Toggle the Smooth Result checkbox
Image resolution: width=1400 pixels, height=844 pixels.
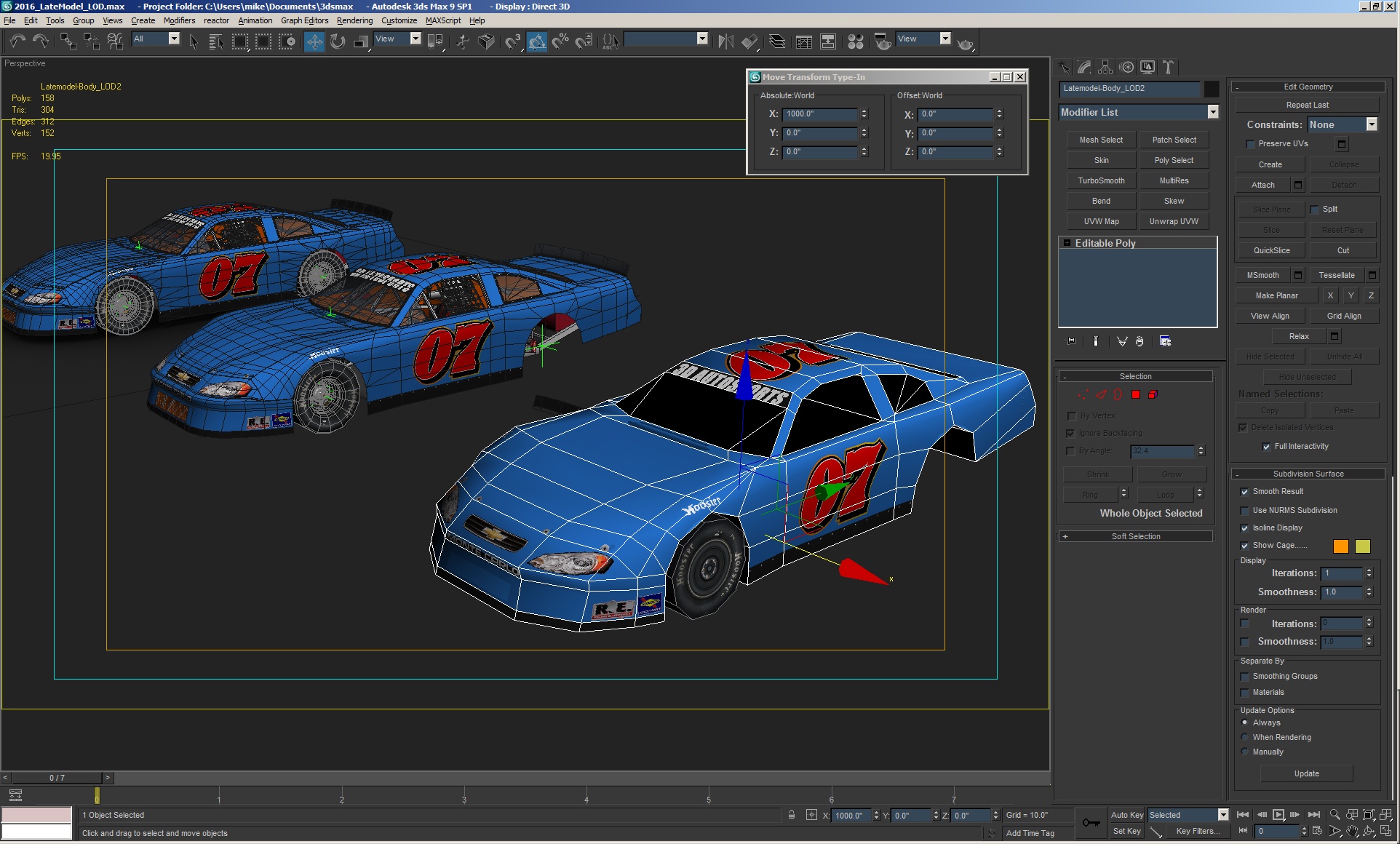tap(1244, 492)
